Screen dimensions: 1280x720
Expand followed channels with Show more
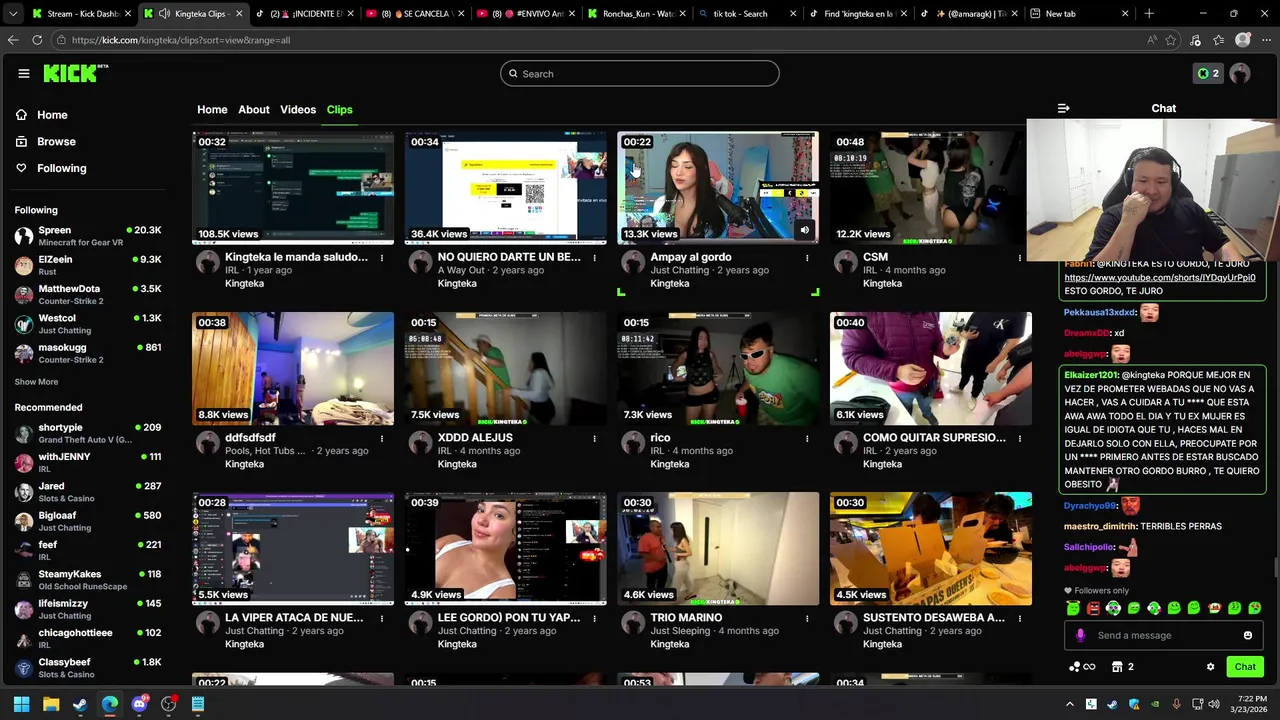(36, 382)
